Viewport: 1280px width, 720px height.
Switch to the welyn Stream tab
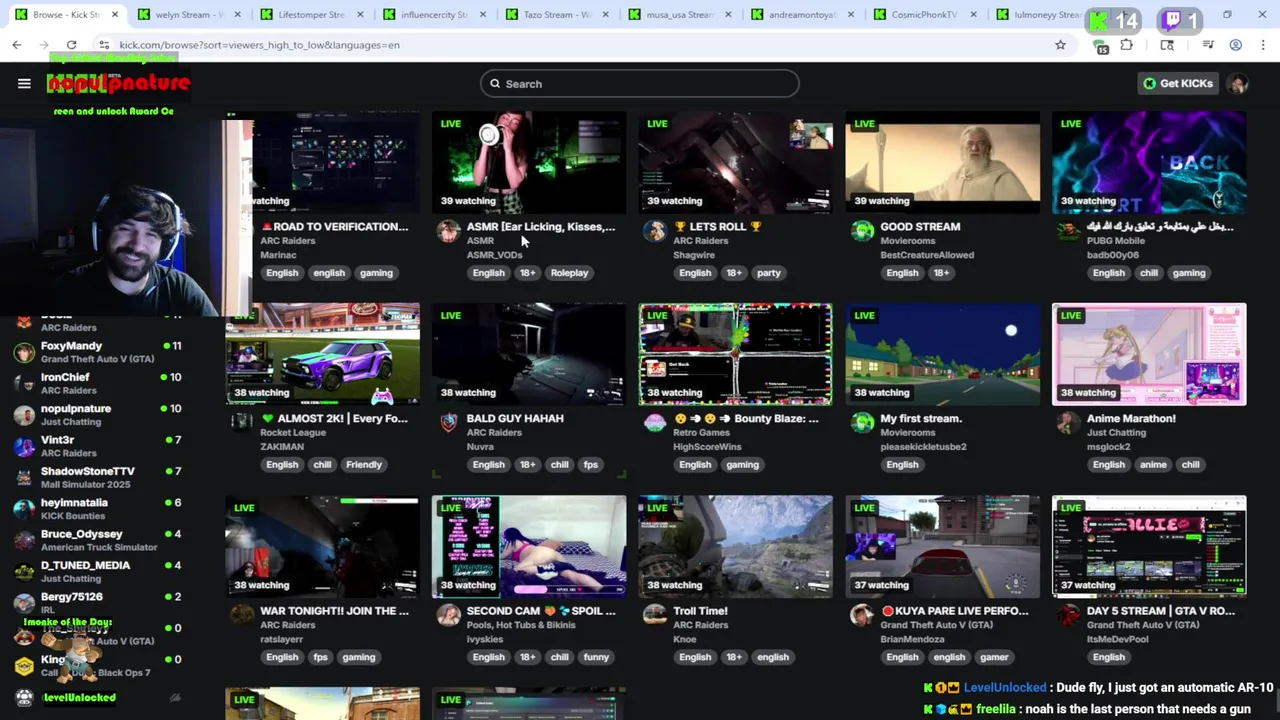[x=190, y=15]
